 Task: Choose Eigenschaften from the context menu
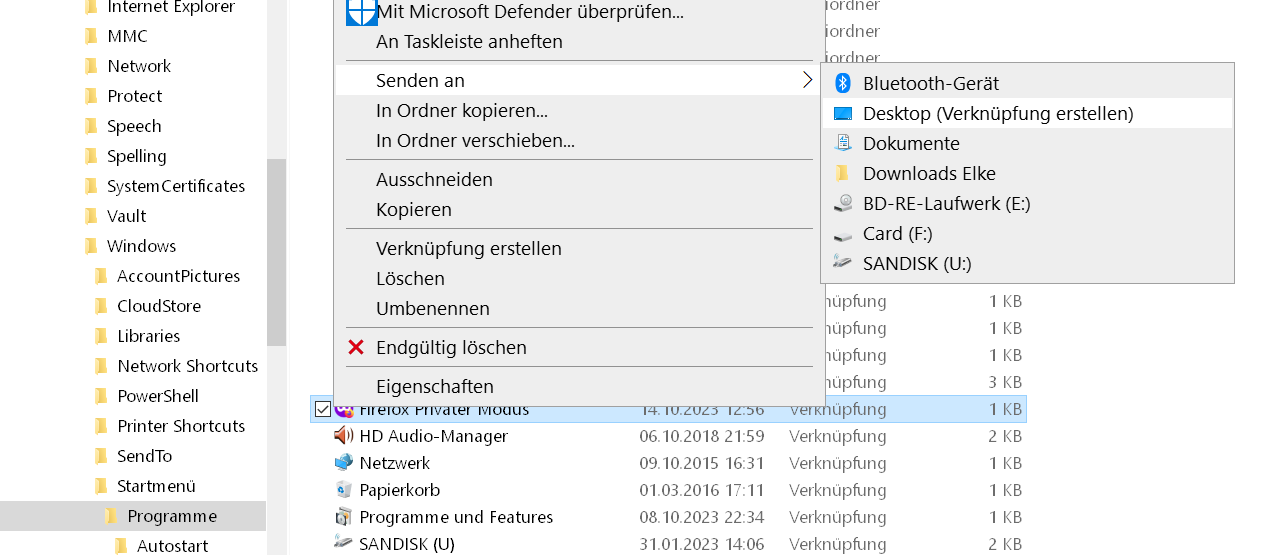[x=434, y=386]
